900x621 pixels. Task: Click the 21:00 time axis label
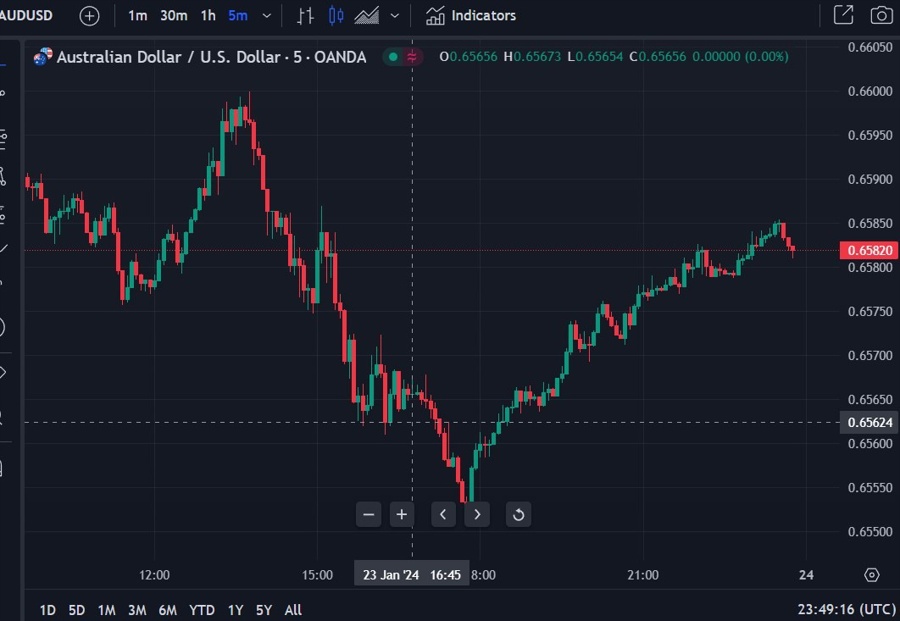point(643,575)
